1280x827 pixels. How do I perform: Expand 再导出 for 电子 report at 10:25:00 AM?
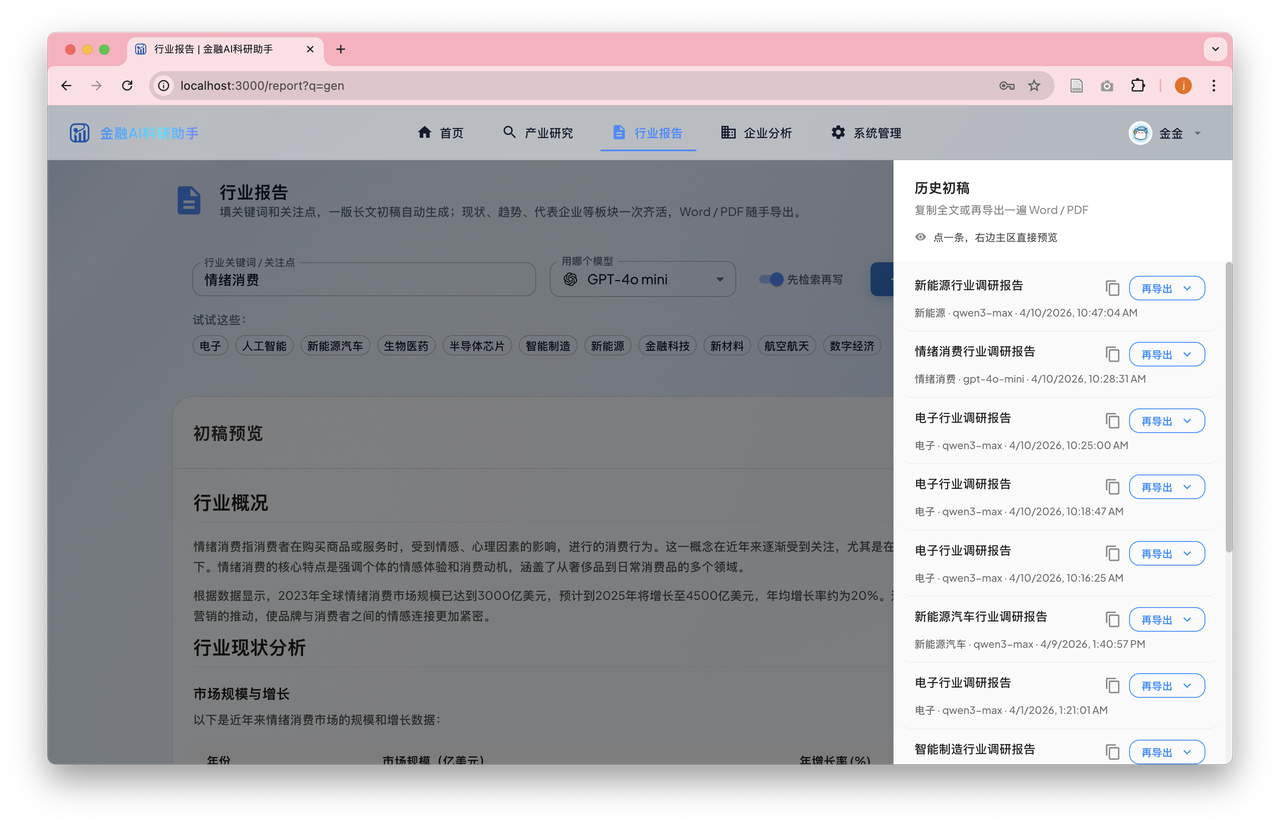coord(1167,421)
